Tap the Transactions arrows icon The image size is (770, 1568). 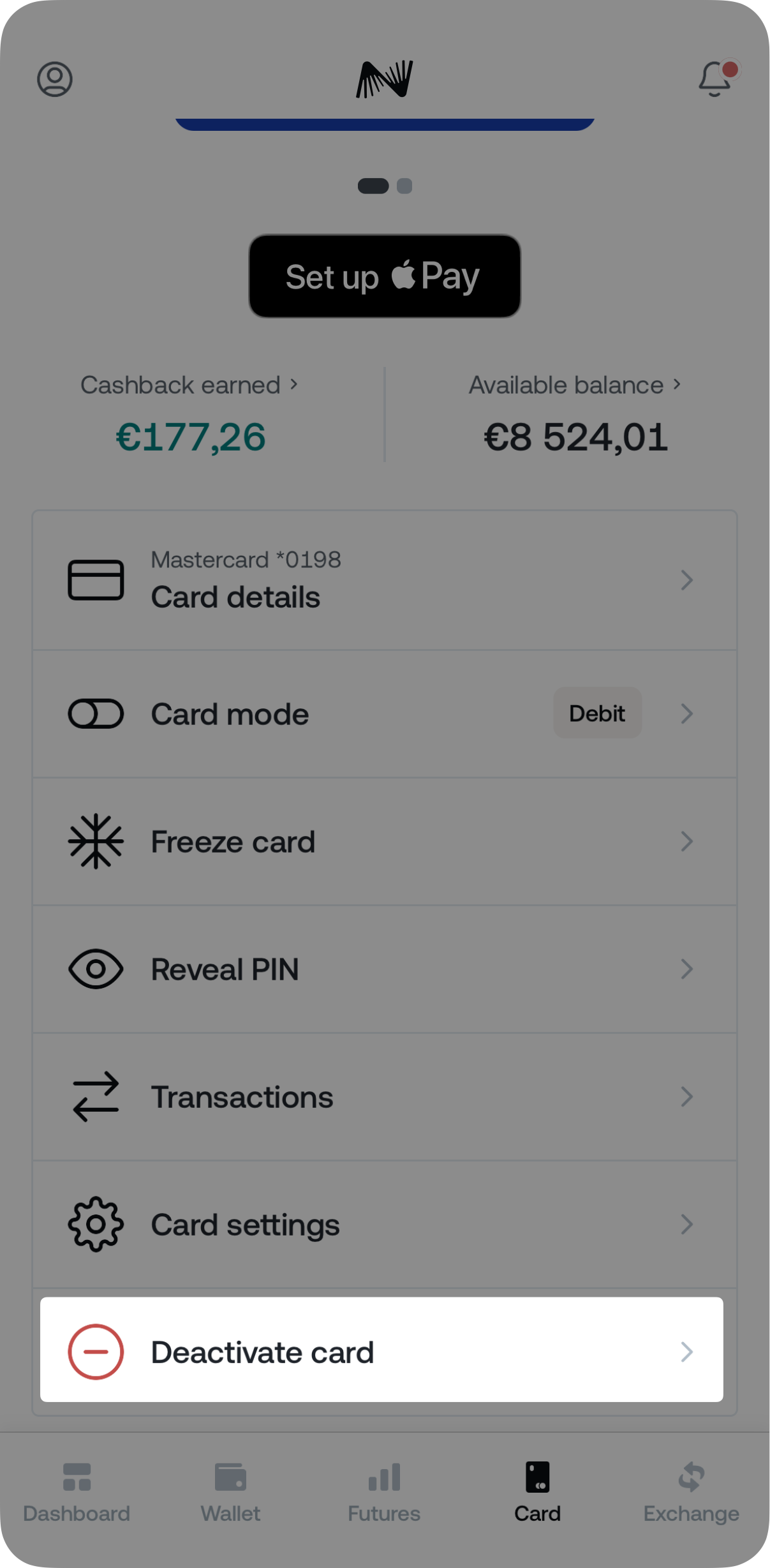96,1096
